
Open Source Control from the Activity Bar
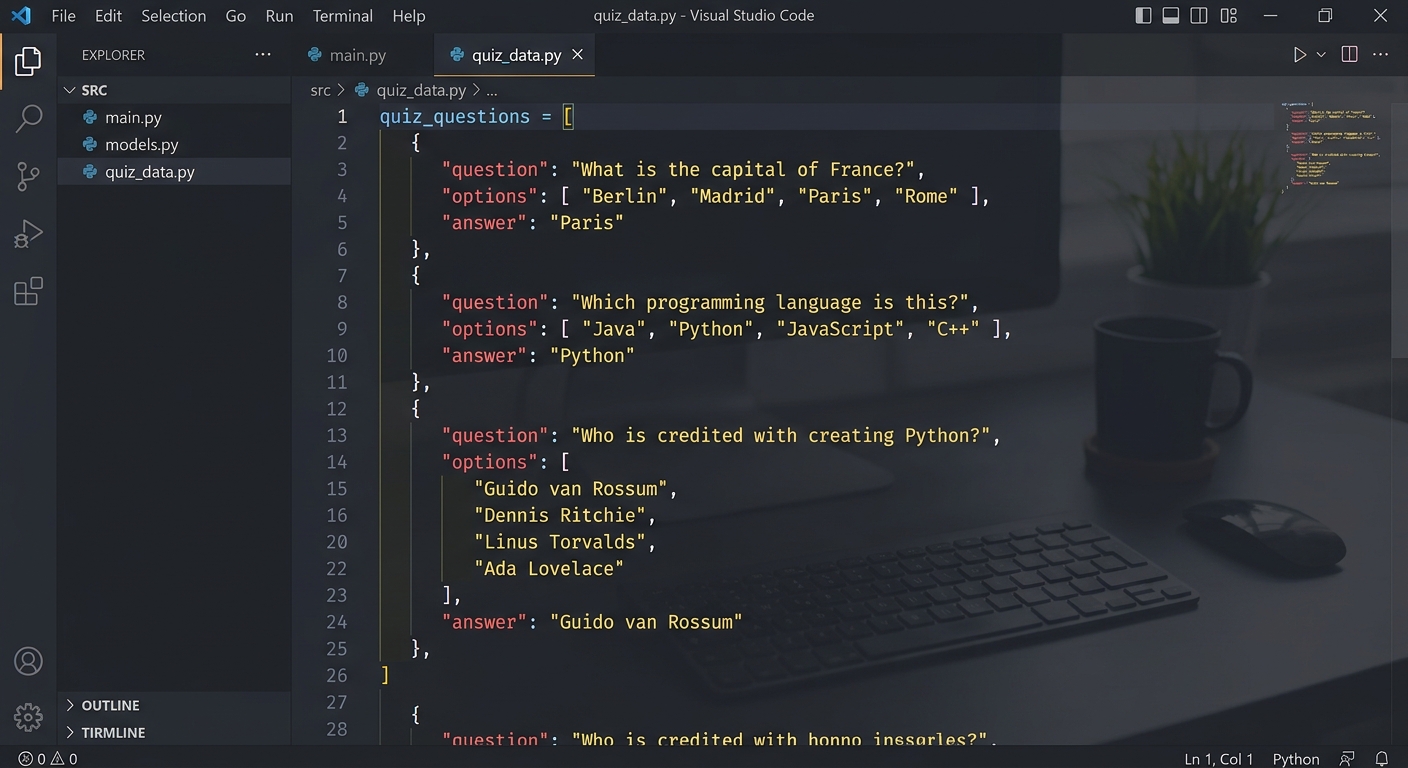27,176
